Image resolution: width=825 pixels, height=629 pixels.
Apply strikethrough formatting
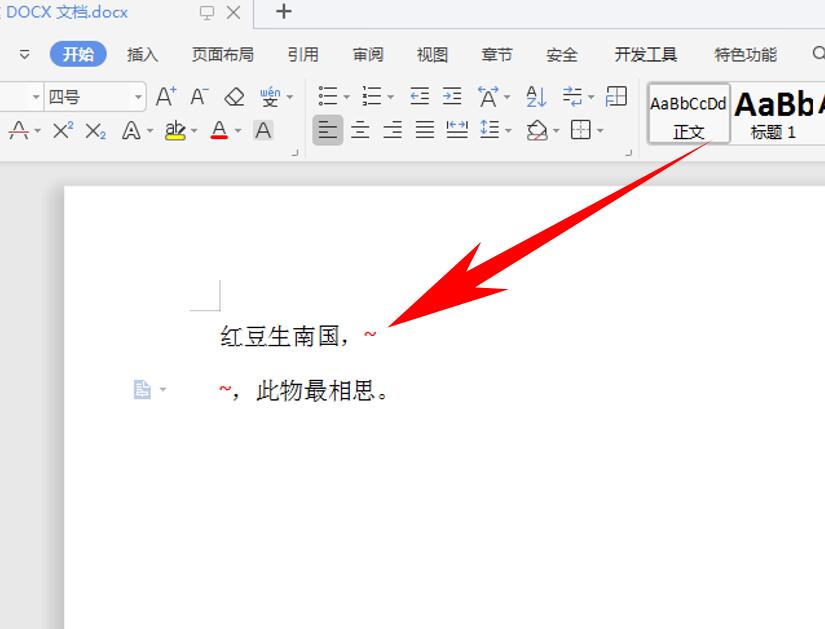click(x=19, y=130)
